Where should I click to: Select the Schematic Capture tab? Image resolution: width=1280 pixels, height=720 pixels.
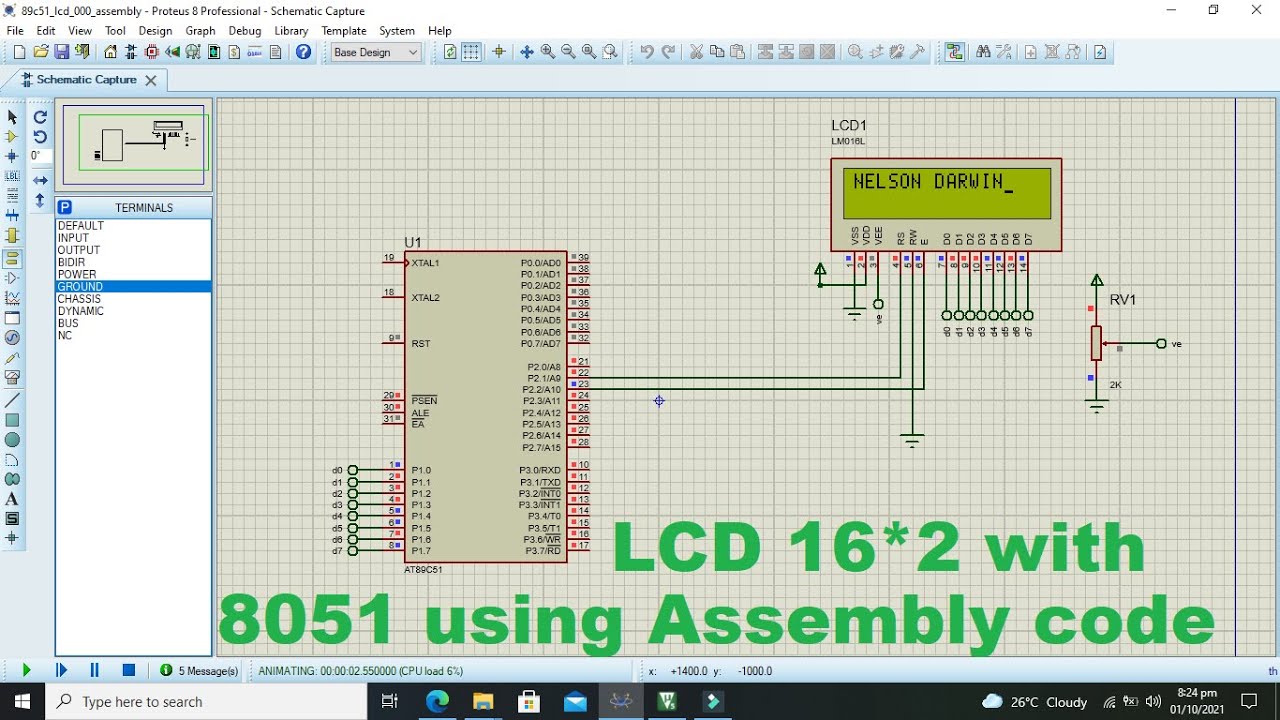coord(86,80)
